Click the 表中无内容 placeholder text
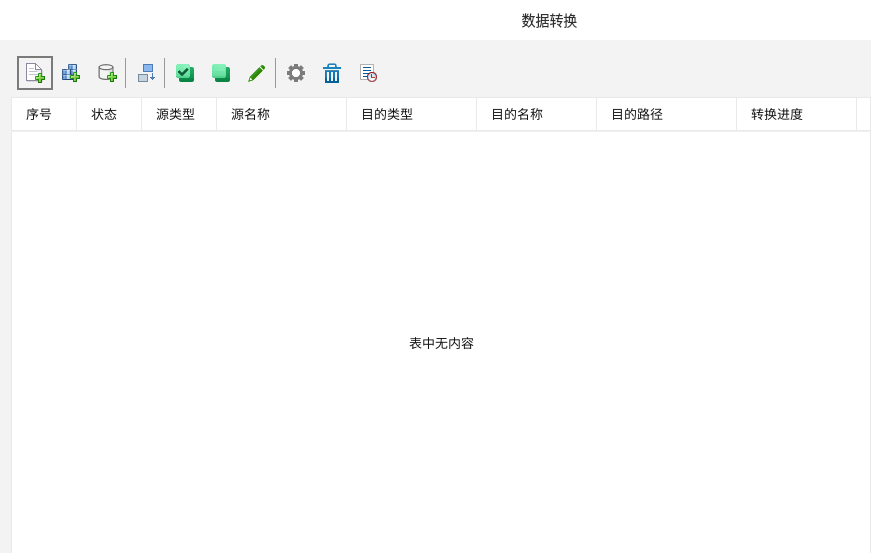This screenshot has width=871, height=553. [x=442, y=343]
